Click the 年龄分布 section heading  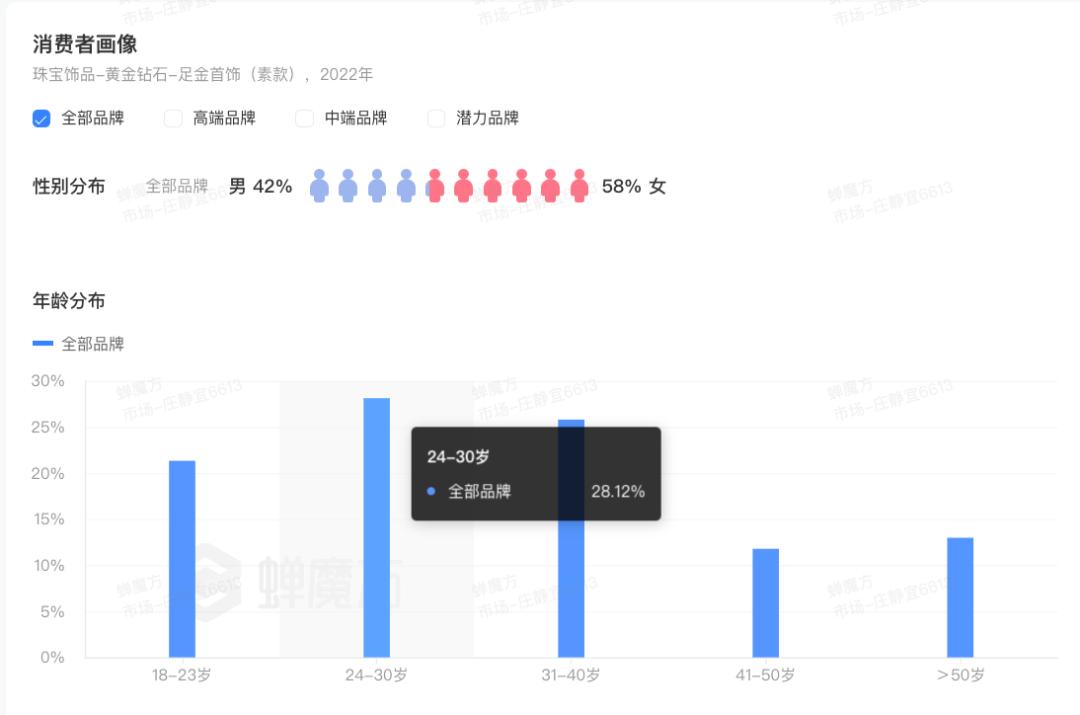click(x=66, y=301)
